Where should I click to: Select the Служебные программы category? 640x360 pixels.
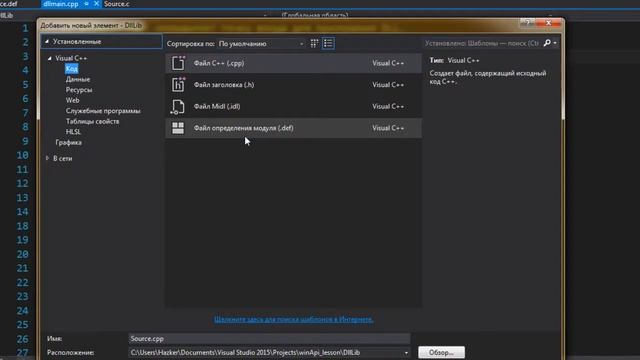click(x=103, y=111)
